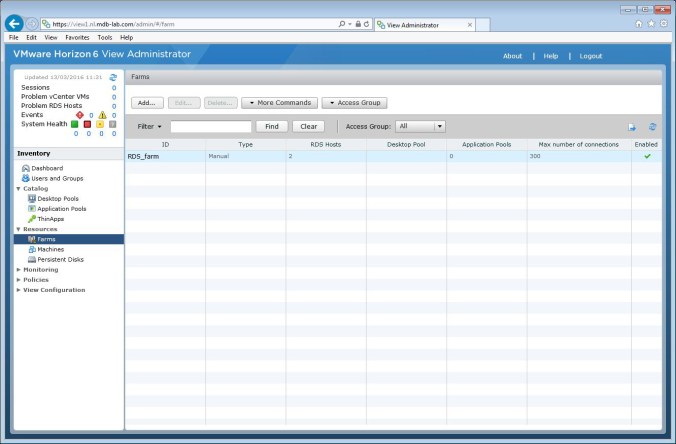Viewport: 676px width, 444px height.
Task: Click the green System Health status square
Action: coord(74,124)
